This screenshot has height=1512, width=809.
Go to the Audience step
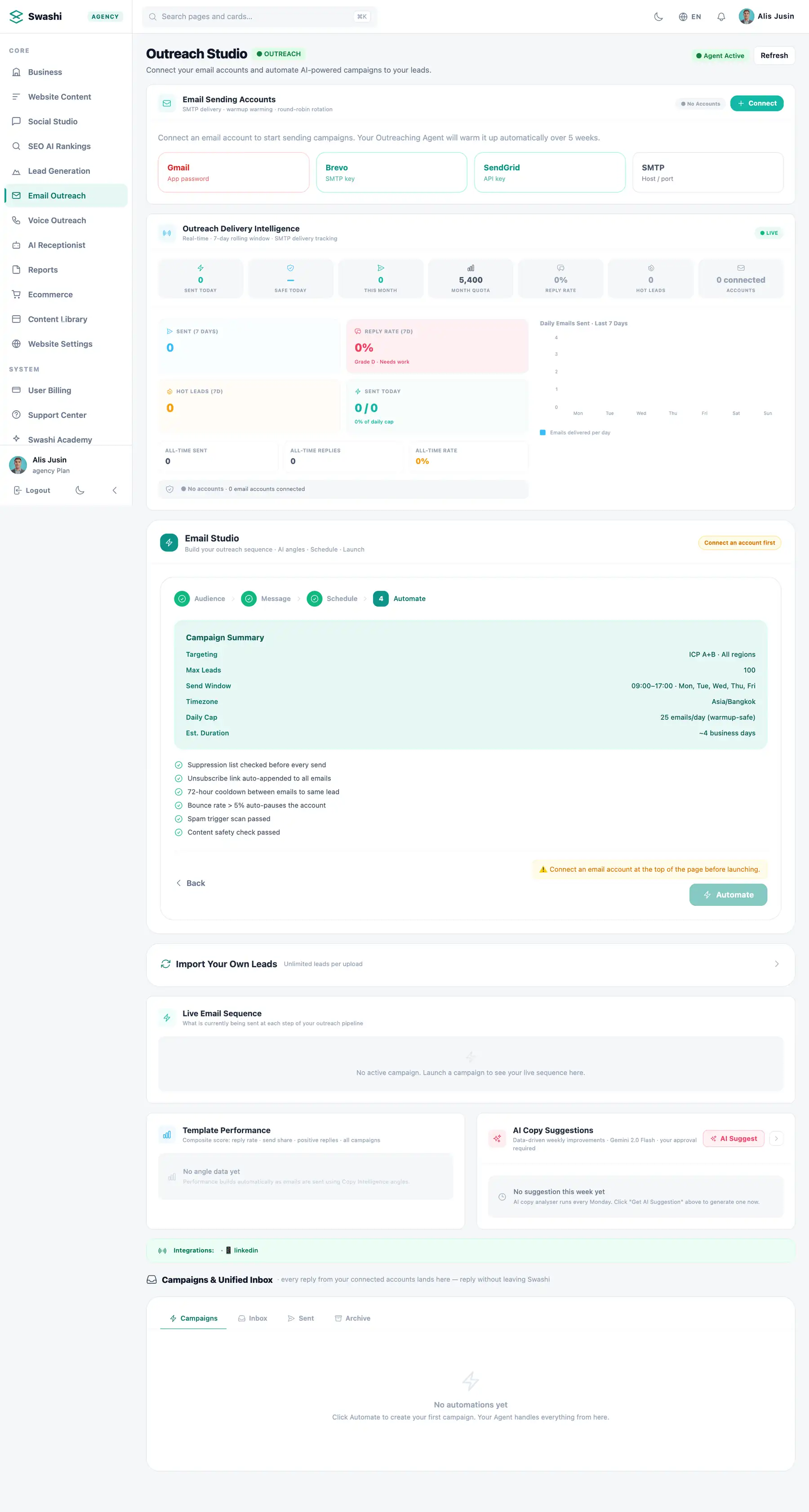pos(200,599)
